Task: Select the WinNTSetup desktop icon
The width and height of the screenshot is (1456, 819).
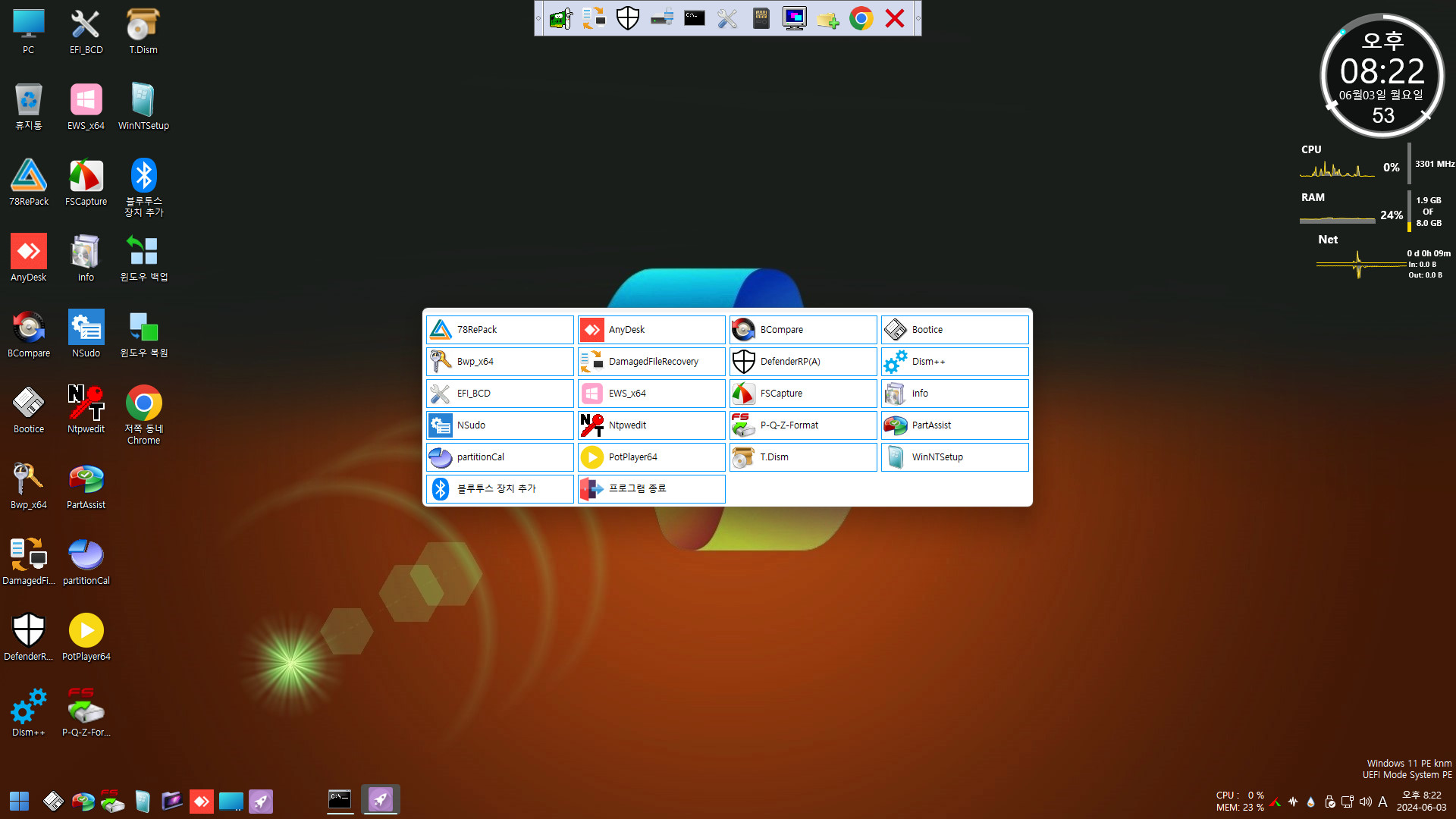Action: pyautogui.click(x=143, y=107)
